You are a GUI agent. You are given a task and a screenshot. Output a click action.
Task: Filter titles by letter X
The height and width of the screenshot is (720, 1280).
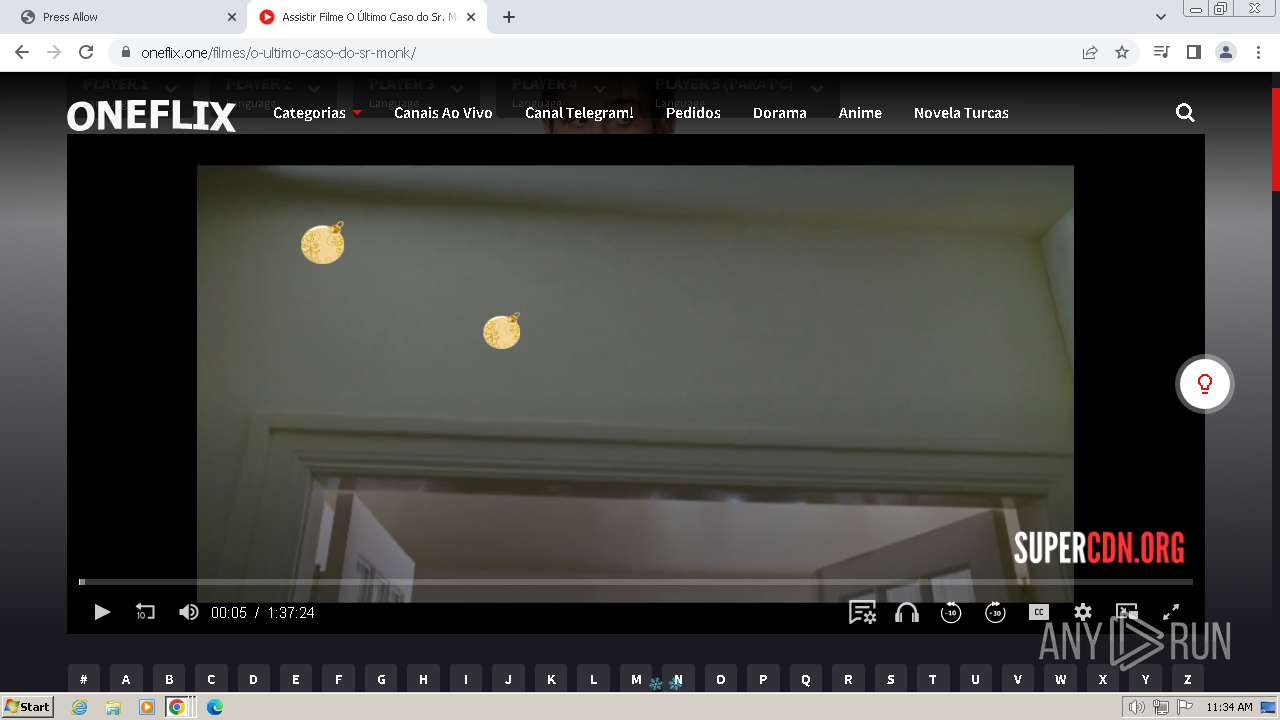point(1103,679)
